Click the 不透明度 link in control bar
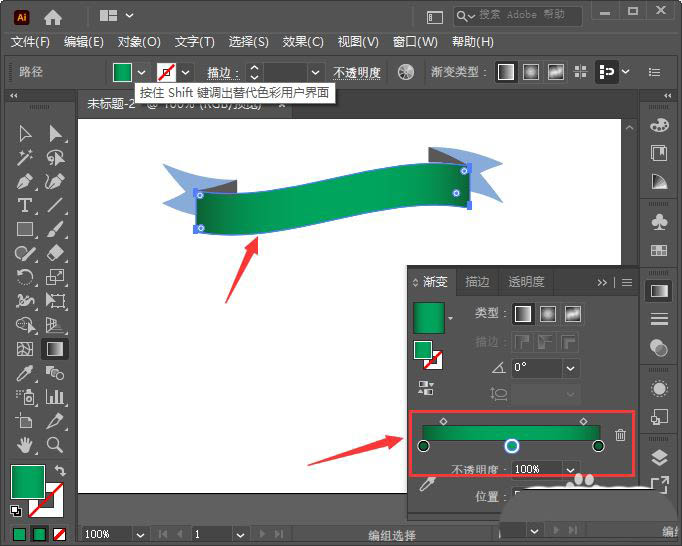682x546 pixels. tap(357, 73)
